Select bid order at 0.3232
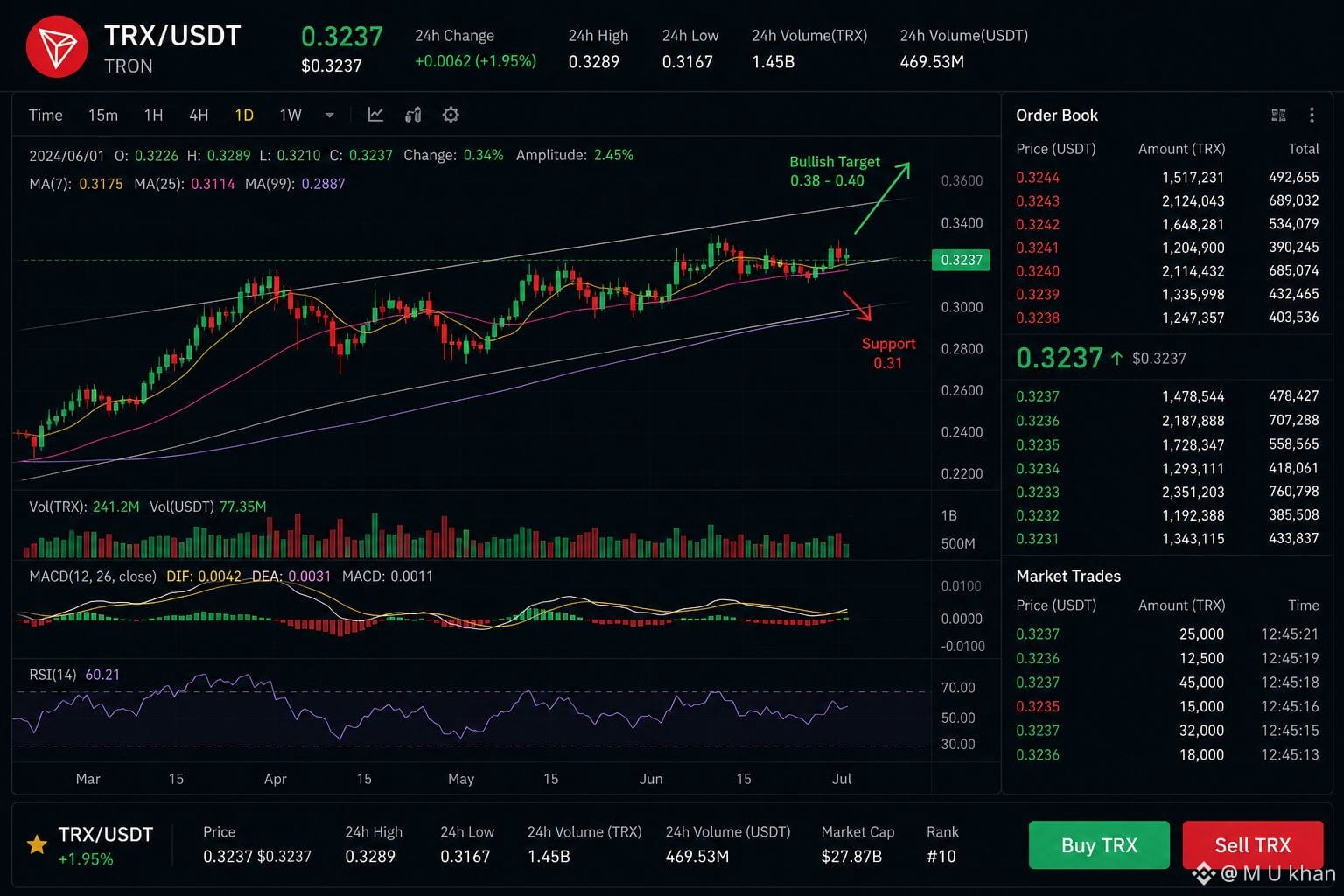The image size is (1344, 896). coord(1167,515)
